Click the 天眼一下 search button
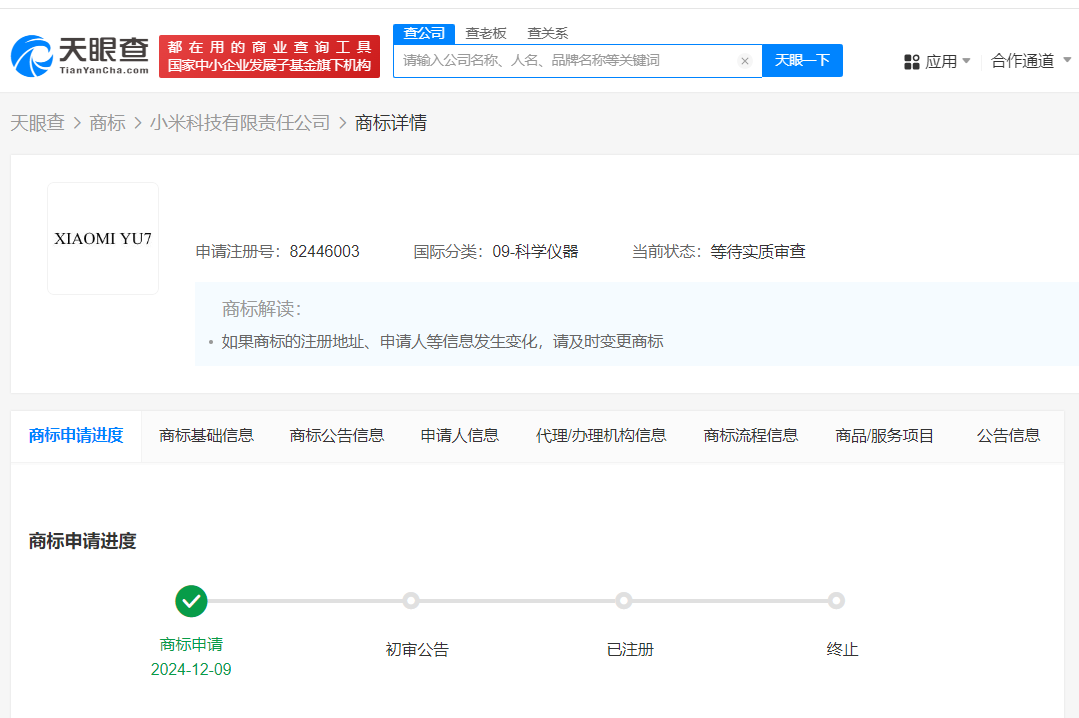This screenshot has width=1079, height=718. pyautogui.click(x=802, y=61)
